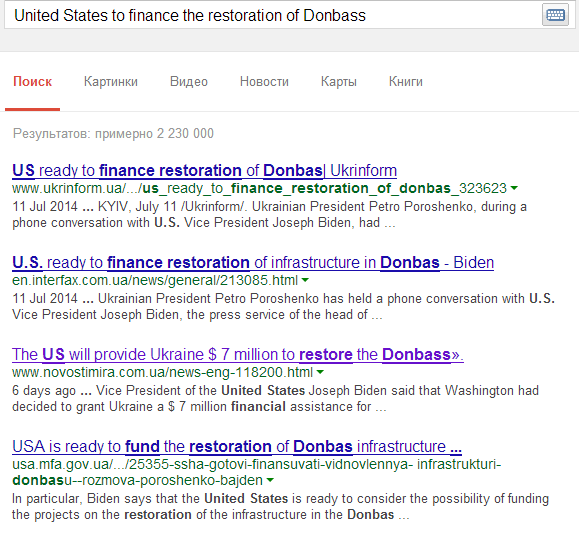Viewport: 579px width, 539px height.
Task: Open the Карты tab
Action: click(339, 81)
